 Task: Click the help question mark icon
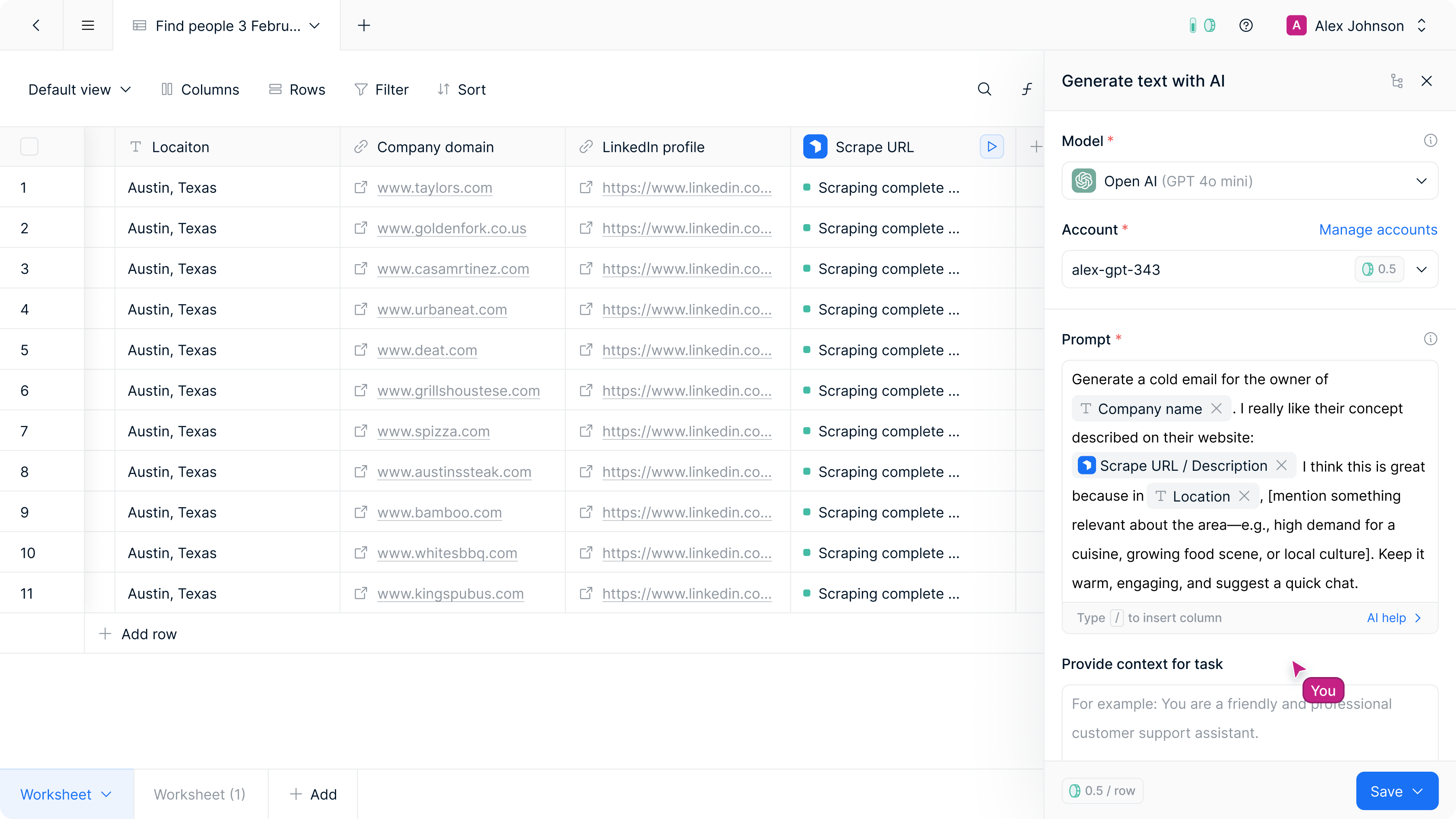1246,25
